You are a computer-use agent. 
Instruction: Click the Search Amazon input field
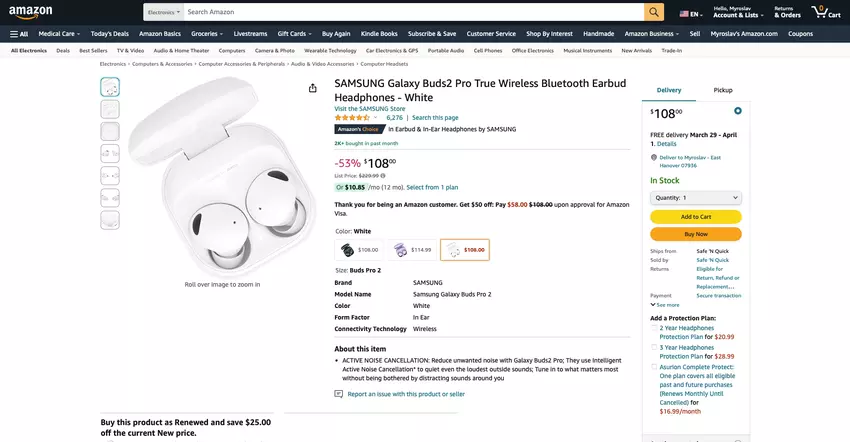point(412,12)
